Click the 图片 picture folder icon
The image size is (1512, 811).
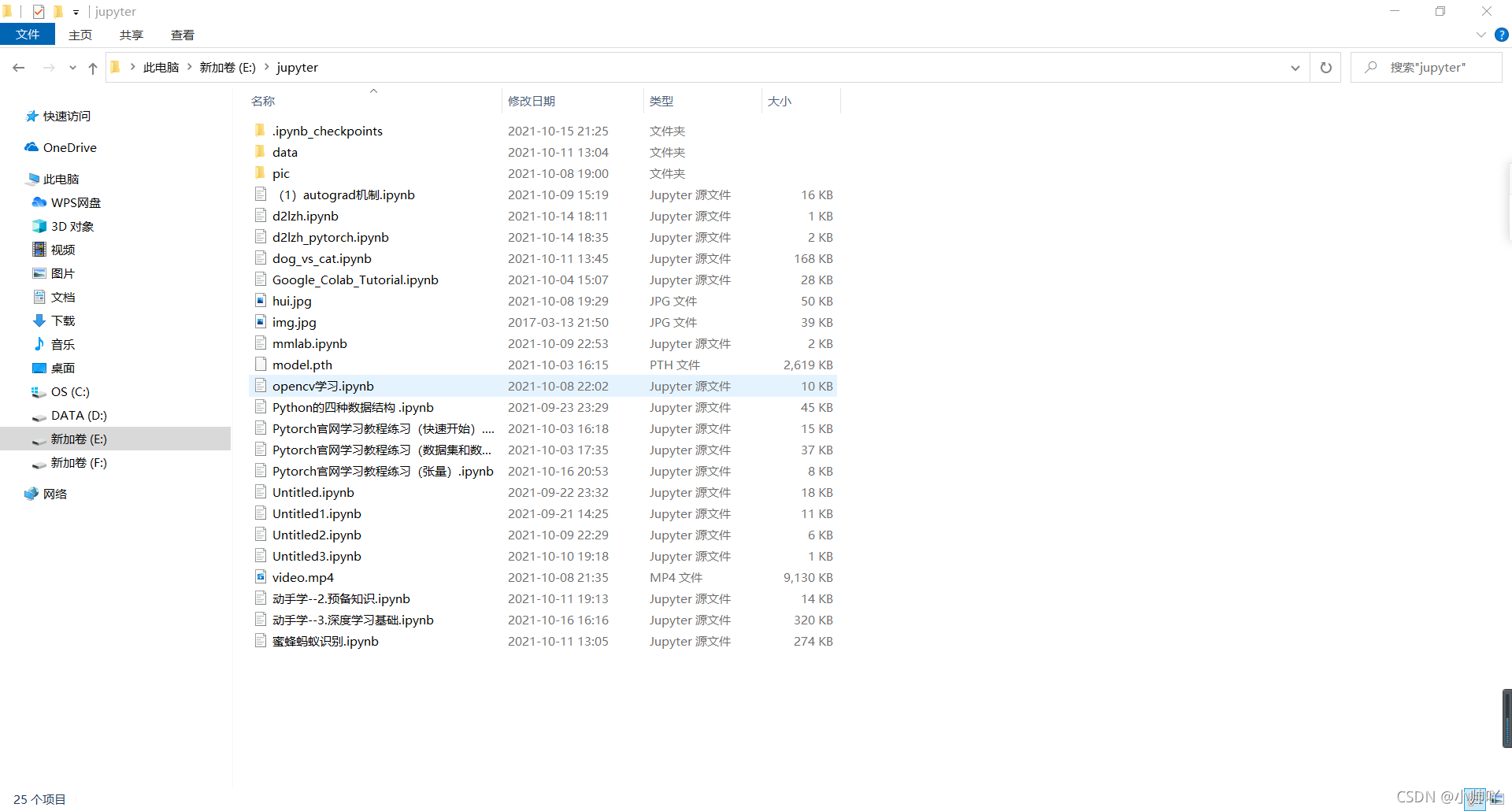[39, 273]
